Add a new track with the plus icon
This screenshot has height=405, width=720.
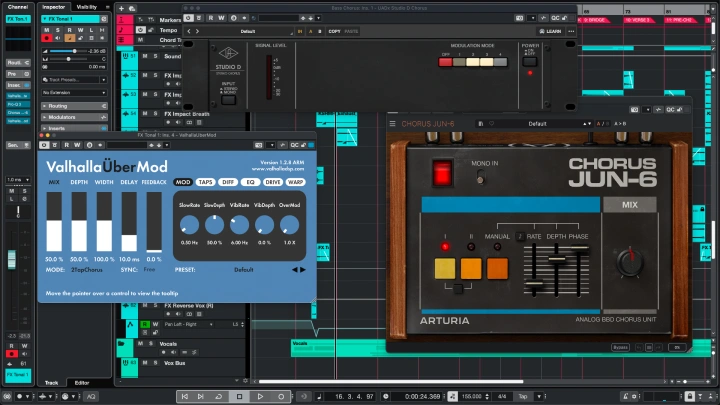(x=121, y=8)
